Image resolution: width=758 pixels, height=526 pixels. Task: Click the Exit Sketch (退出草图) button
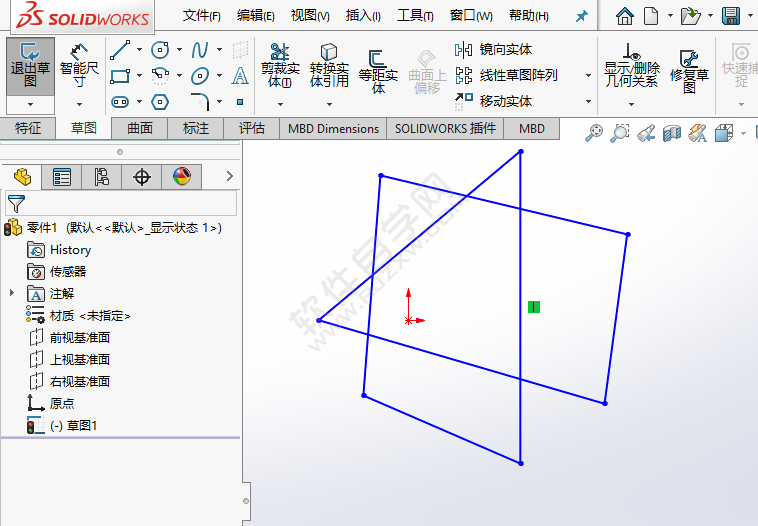30,67
